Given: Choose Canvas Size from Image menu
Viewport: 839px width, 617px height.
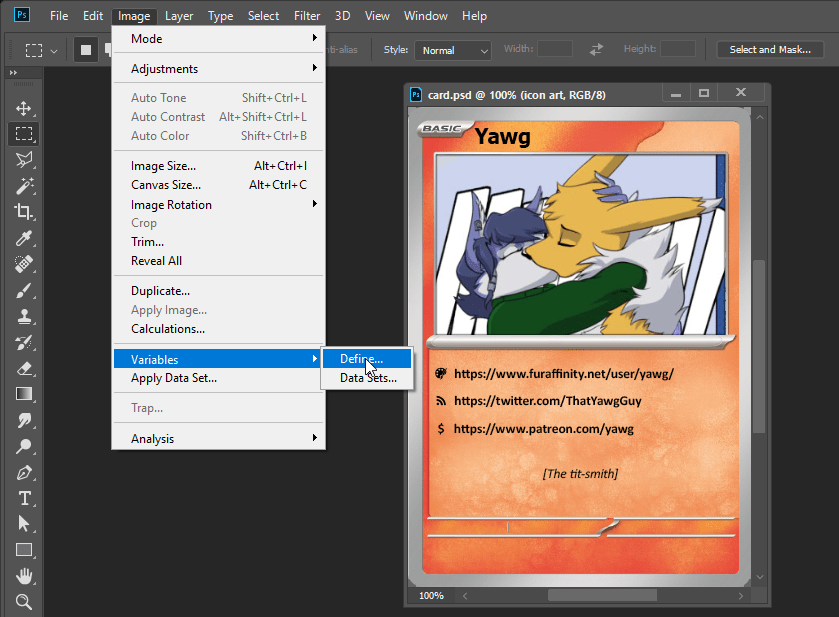Looking at the screenshot, I should coord(166,185).
